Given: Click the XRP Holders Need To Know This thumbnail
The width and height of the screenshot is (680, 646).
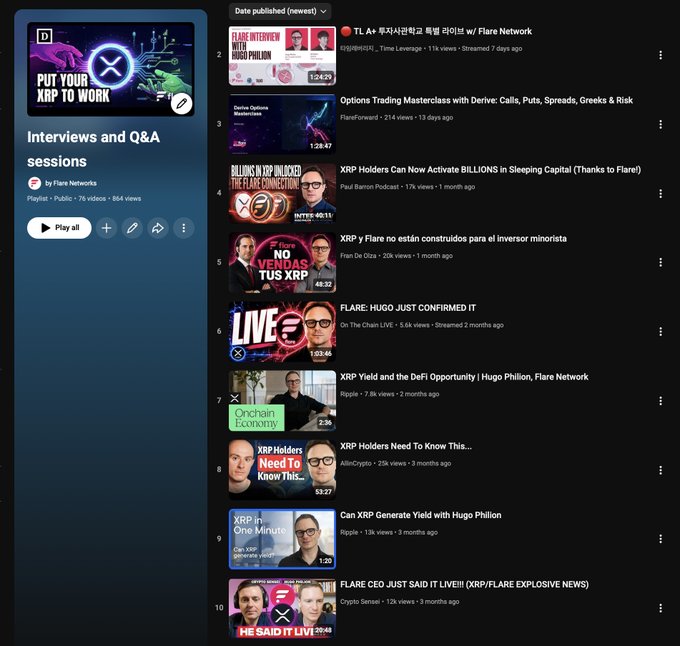Looking at the screenshot, I should coord(282,470).
